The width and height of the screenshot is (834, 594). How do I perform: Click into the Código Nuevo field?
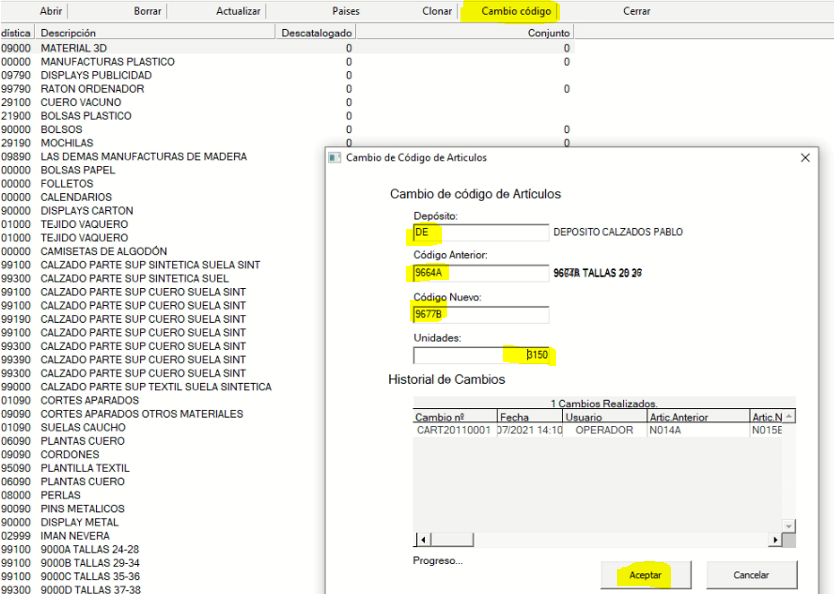pos(480,315)
